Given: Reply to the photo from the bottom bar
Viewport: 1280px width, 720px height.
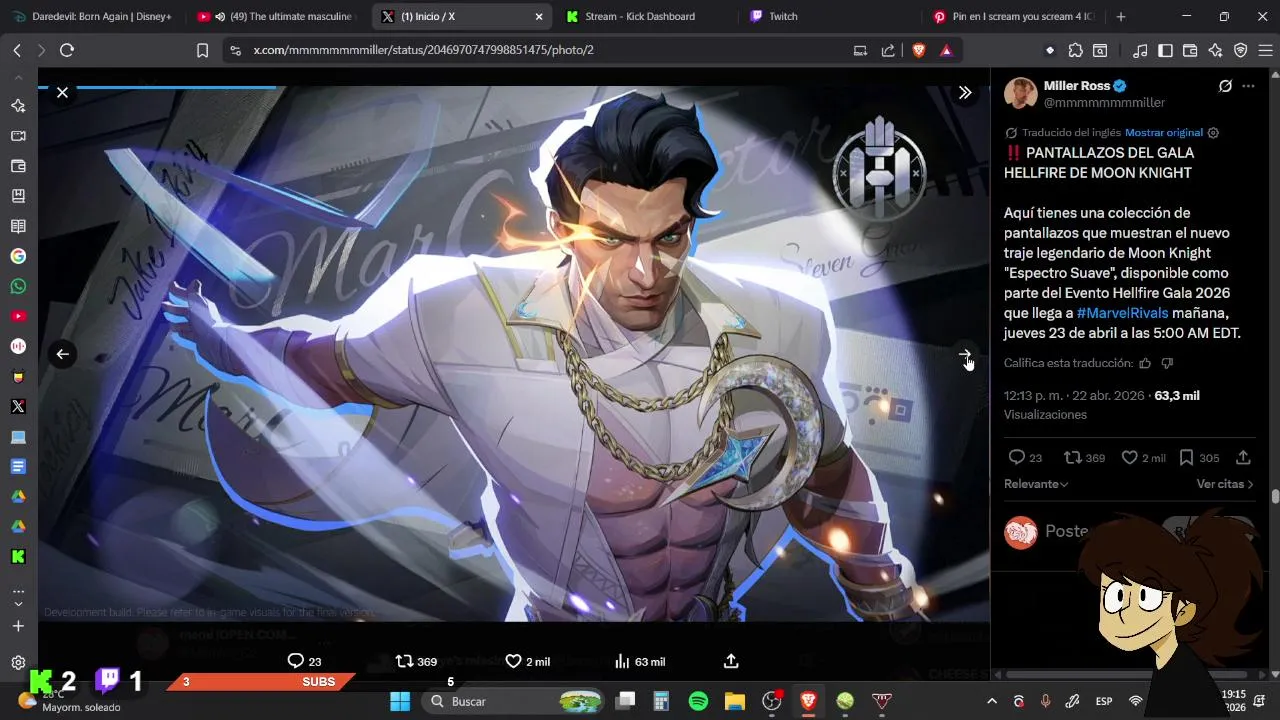Looking at the screenshot, I should click(x=304, y=661).
